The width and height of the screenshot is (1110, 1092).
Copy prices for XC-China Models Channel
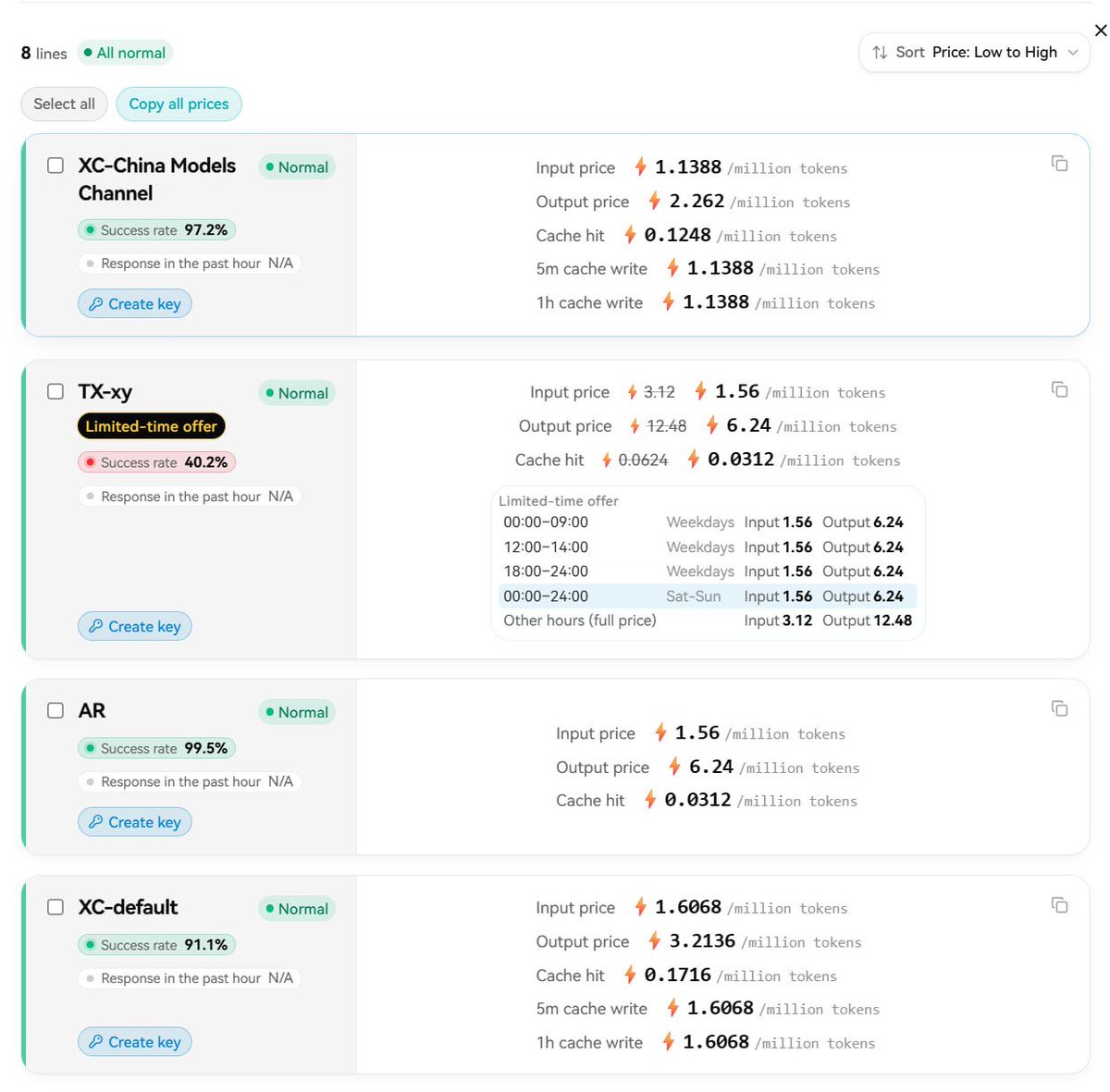point(1060,164)
